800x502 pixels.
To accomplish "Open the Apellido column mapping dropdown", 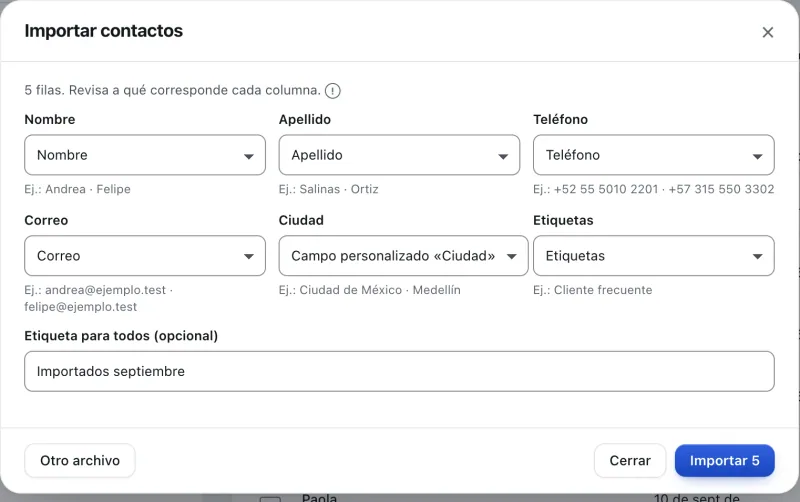I will (399, 155).
